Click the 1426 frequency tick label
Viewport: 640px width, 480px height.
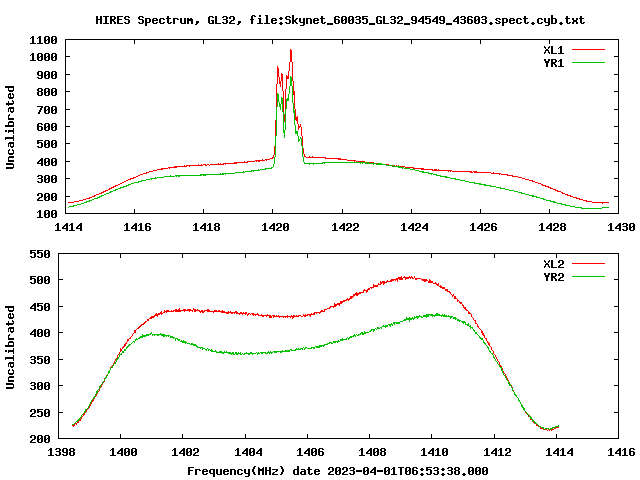483,227
